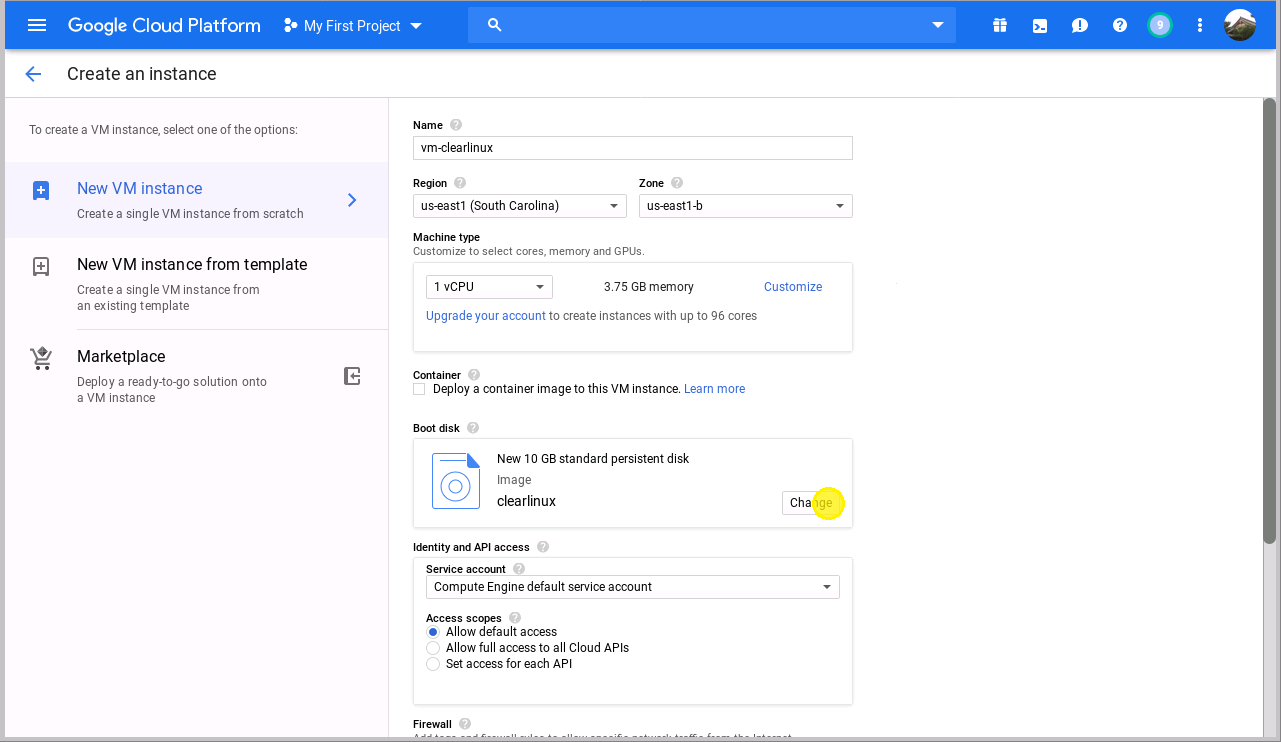Open the 1 vCPU machine type dropdown
Image resolution: width=1281 pixels, height=742 pixels.
[x=490, y=287]
